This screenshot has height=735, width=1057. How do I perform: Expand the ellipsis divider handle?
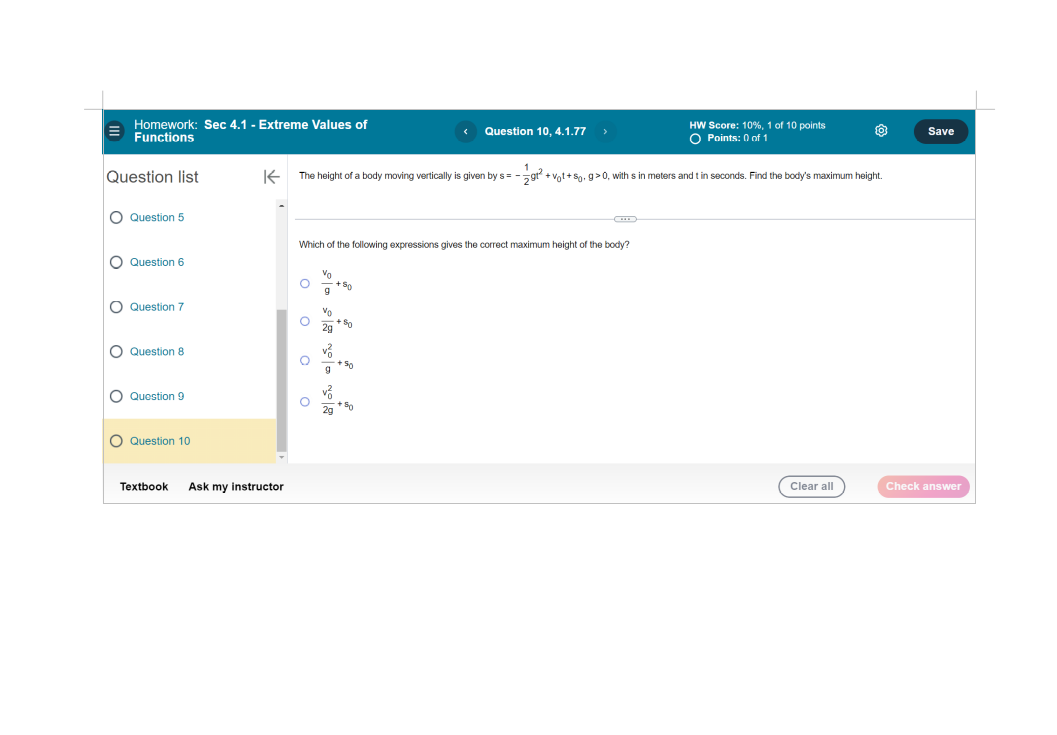(625, 219)
